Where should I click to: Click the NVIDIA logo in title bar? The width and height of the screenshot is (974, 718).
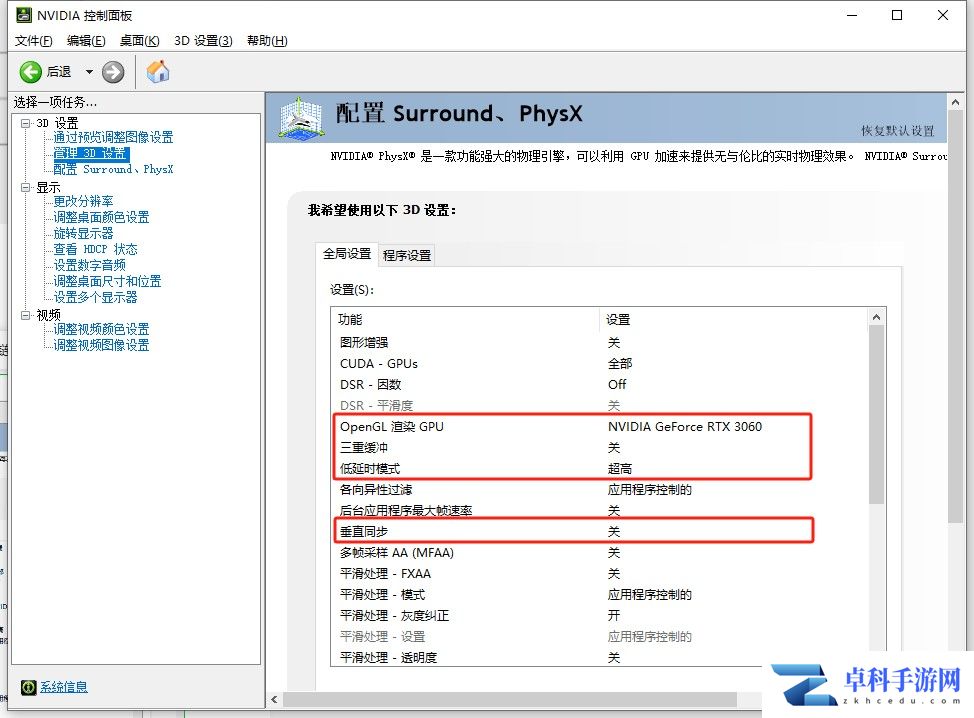pyautogui.click(x=24, y=15)
